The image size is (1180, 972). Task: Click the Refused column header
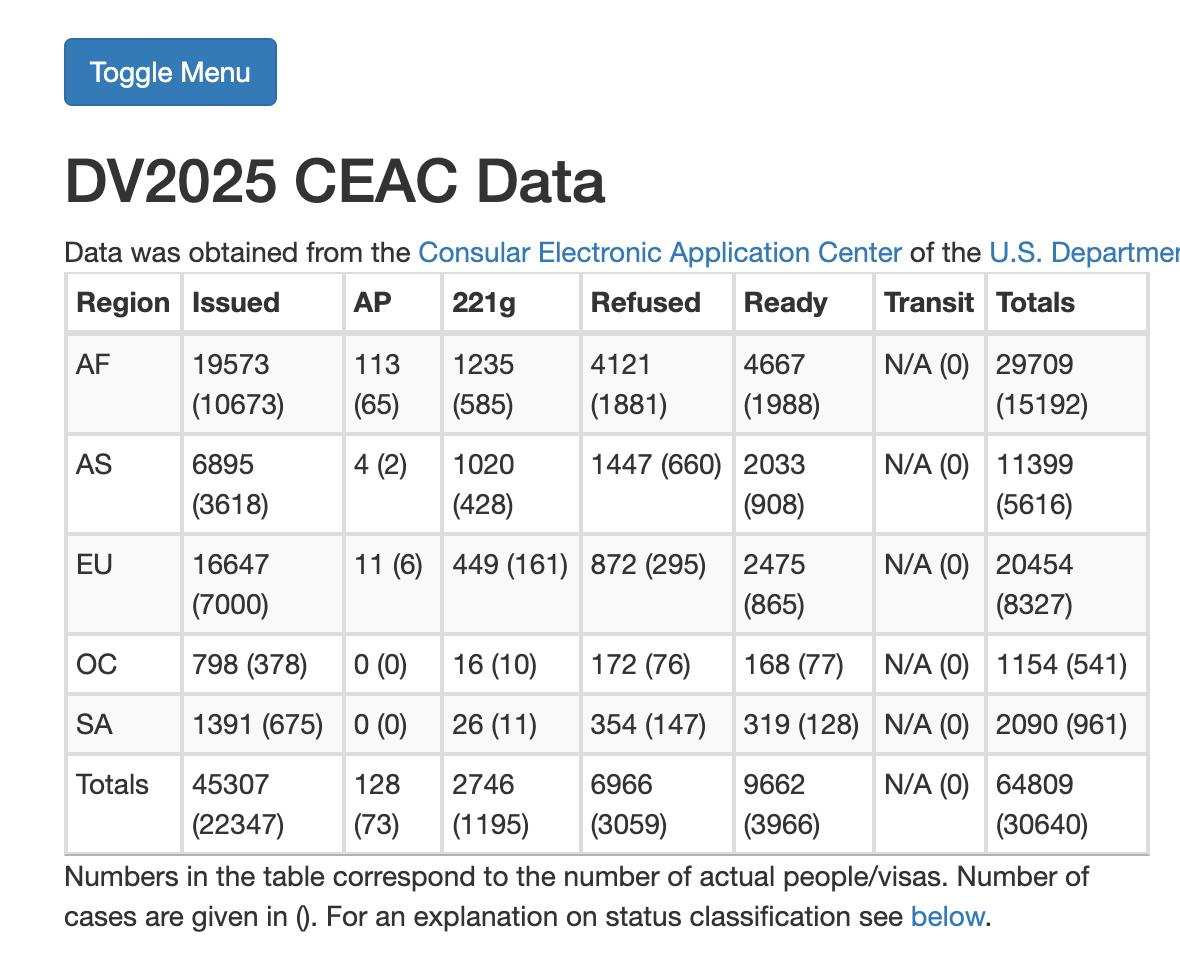[645, 303]
